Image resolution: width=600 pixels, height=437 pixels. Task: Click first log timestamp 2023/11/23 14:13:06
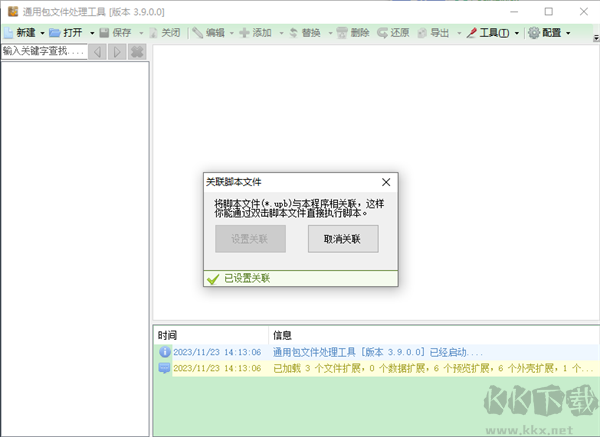(217, 352)
